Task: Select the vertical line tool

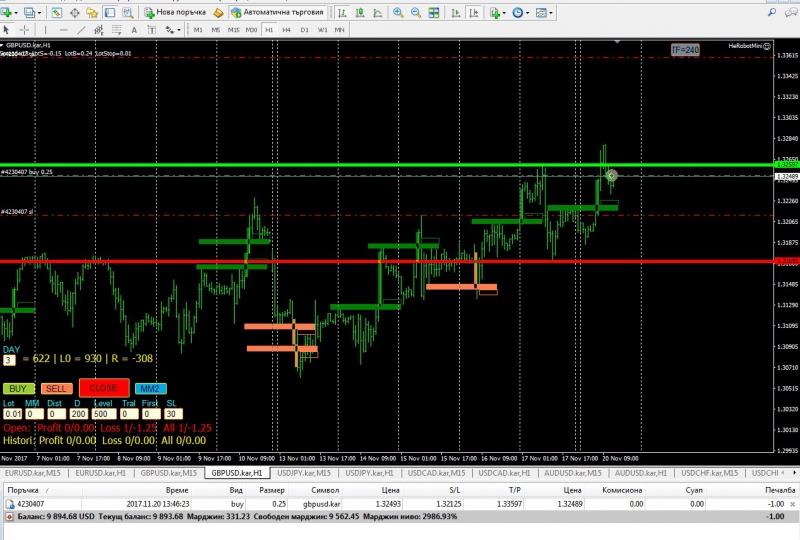Action: [45, 30]
